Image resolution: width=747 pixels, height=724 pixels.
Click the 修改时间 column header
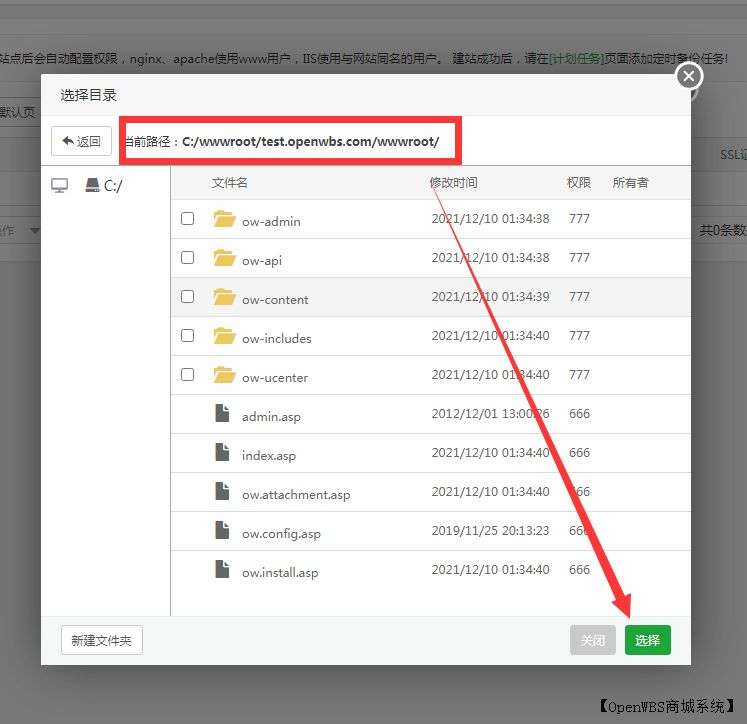(453, 183)
